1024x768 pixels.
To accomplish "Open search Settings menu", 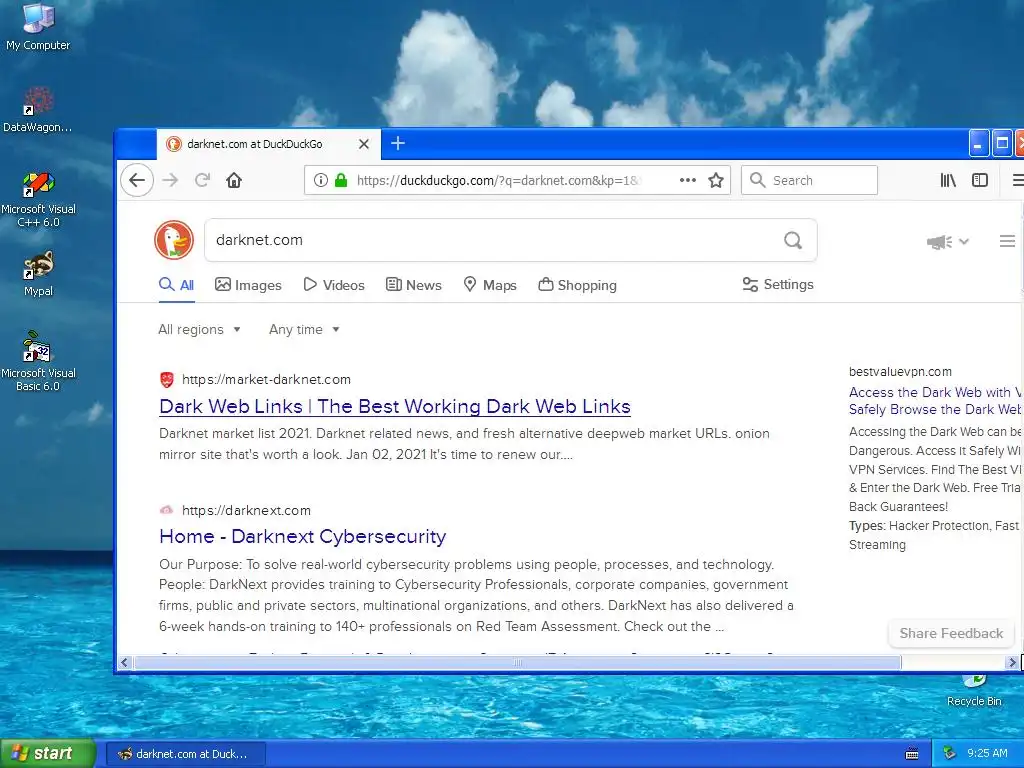I will 778,285.
